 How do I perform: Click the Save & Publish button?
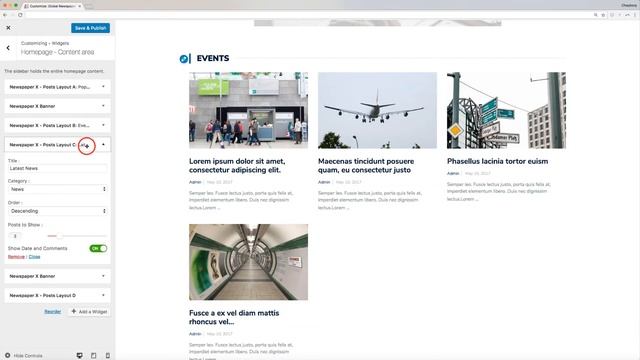pos(90,28)
